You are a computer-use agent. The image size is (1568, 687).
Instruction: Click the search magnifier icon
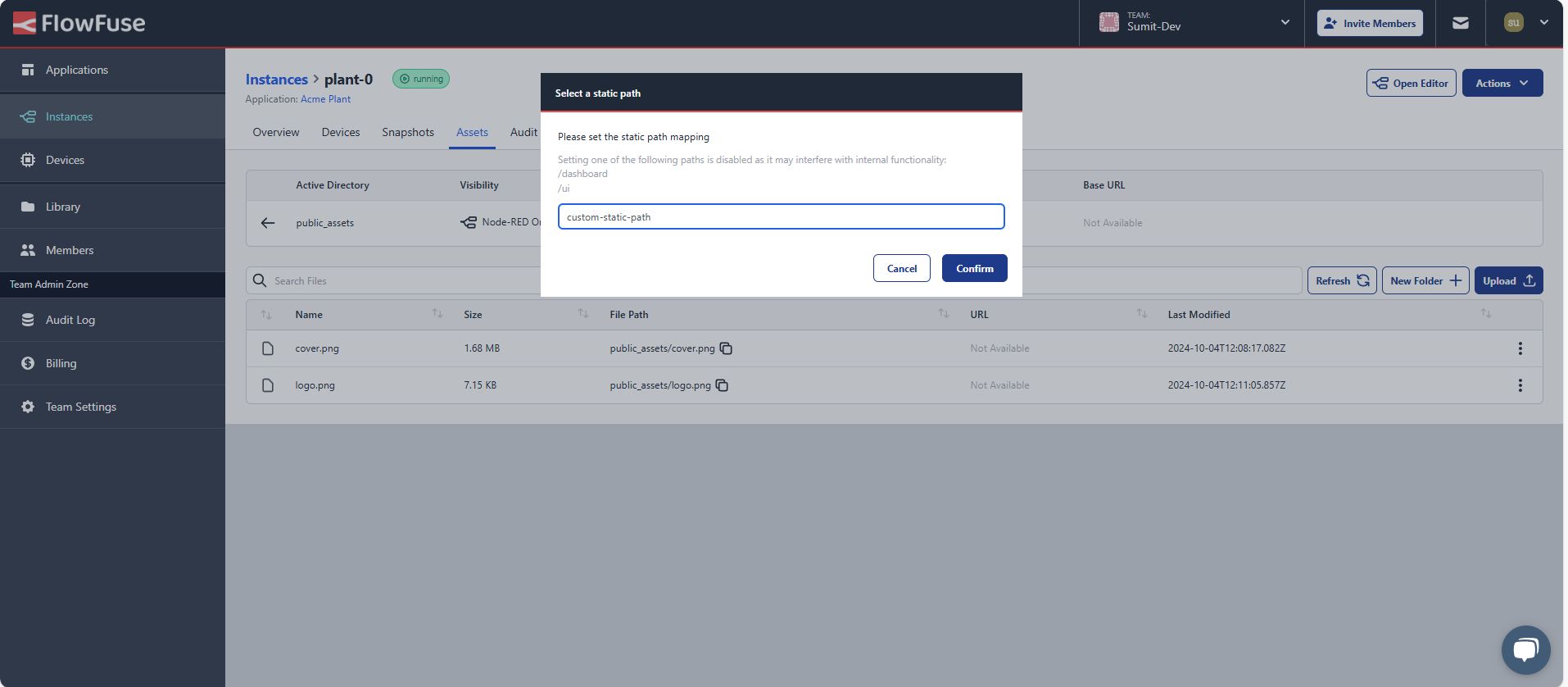(x=260, y=280)
